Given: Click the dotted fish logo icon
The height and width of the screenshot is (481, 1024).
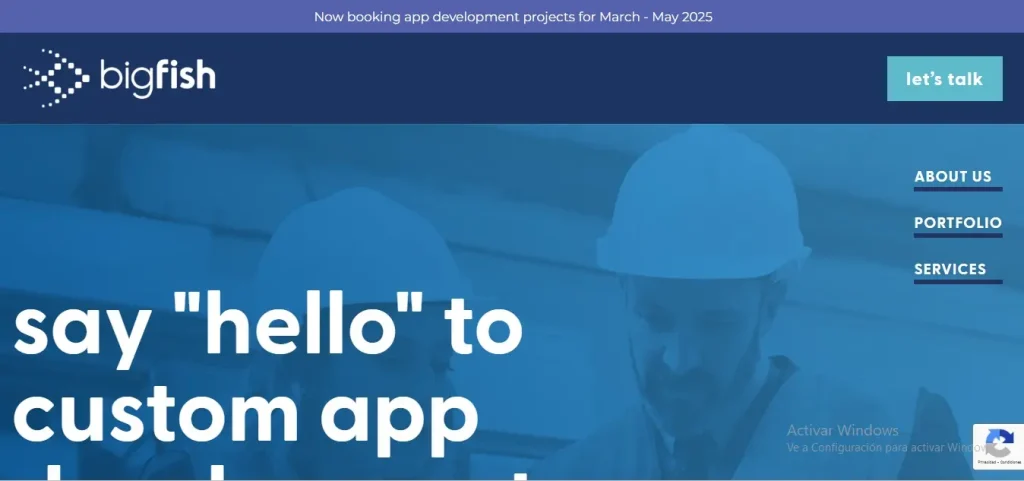Looking at the screenshot, I should [56, 78].
